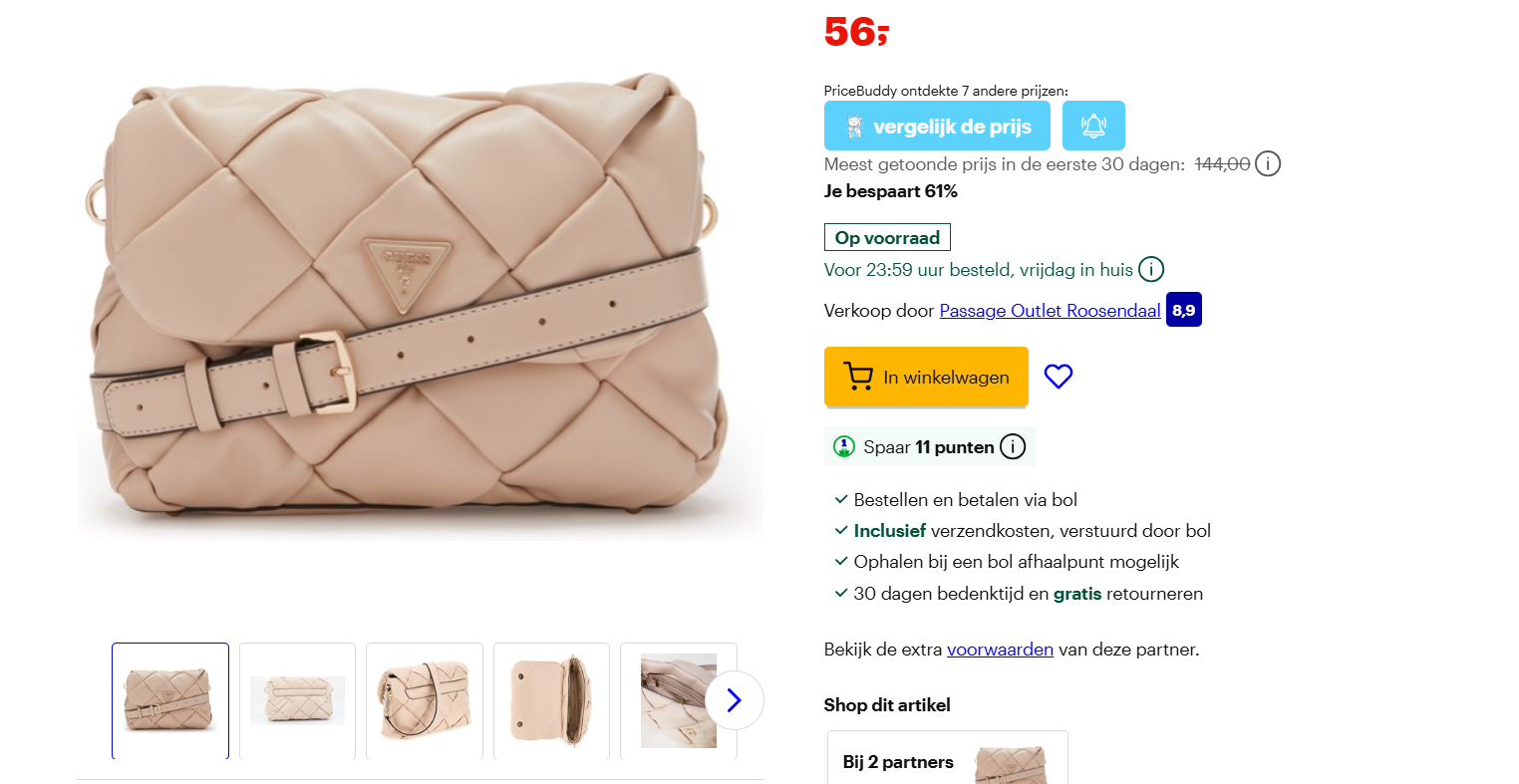1519x784 pixels.
Task: Click the price alert bell icon
Action: pos(1093,126)
